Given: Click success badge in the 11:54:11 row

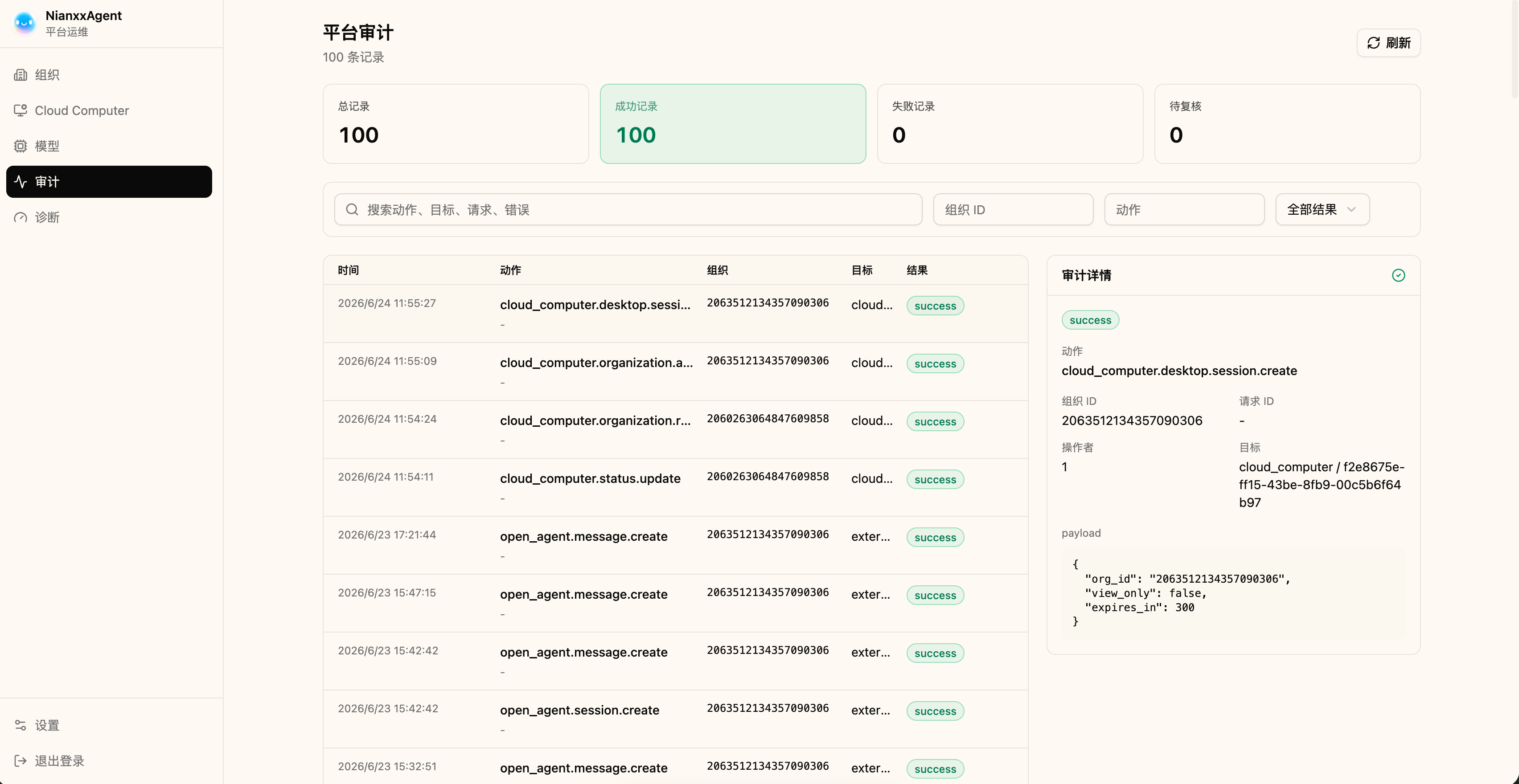Looking at the screenshot, I should (935, 479).
